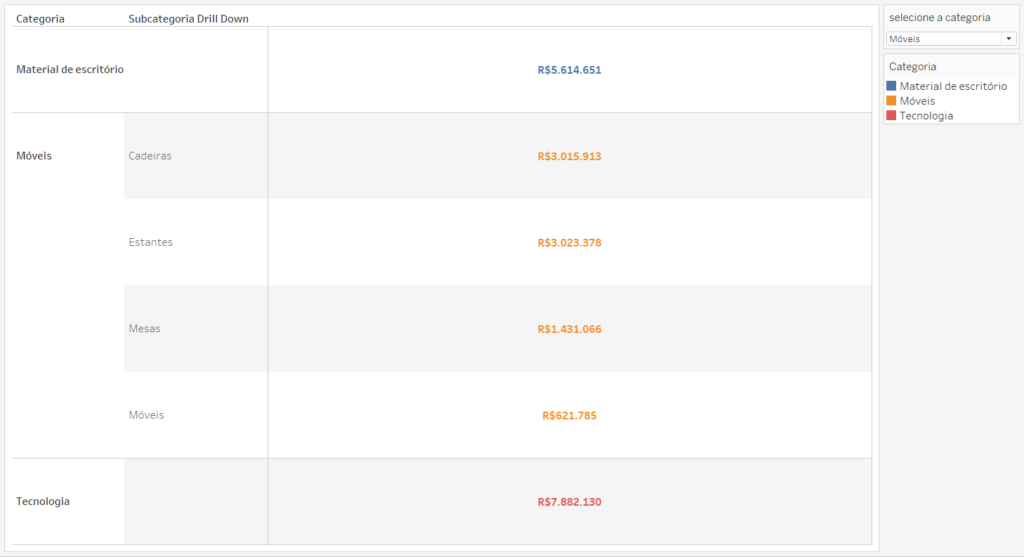Select the Tecnologia category row label

(x=43, y=501)
